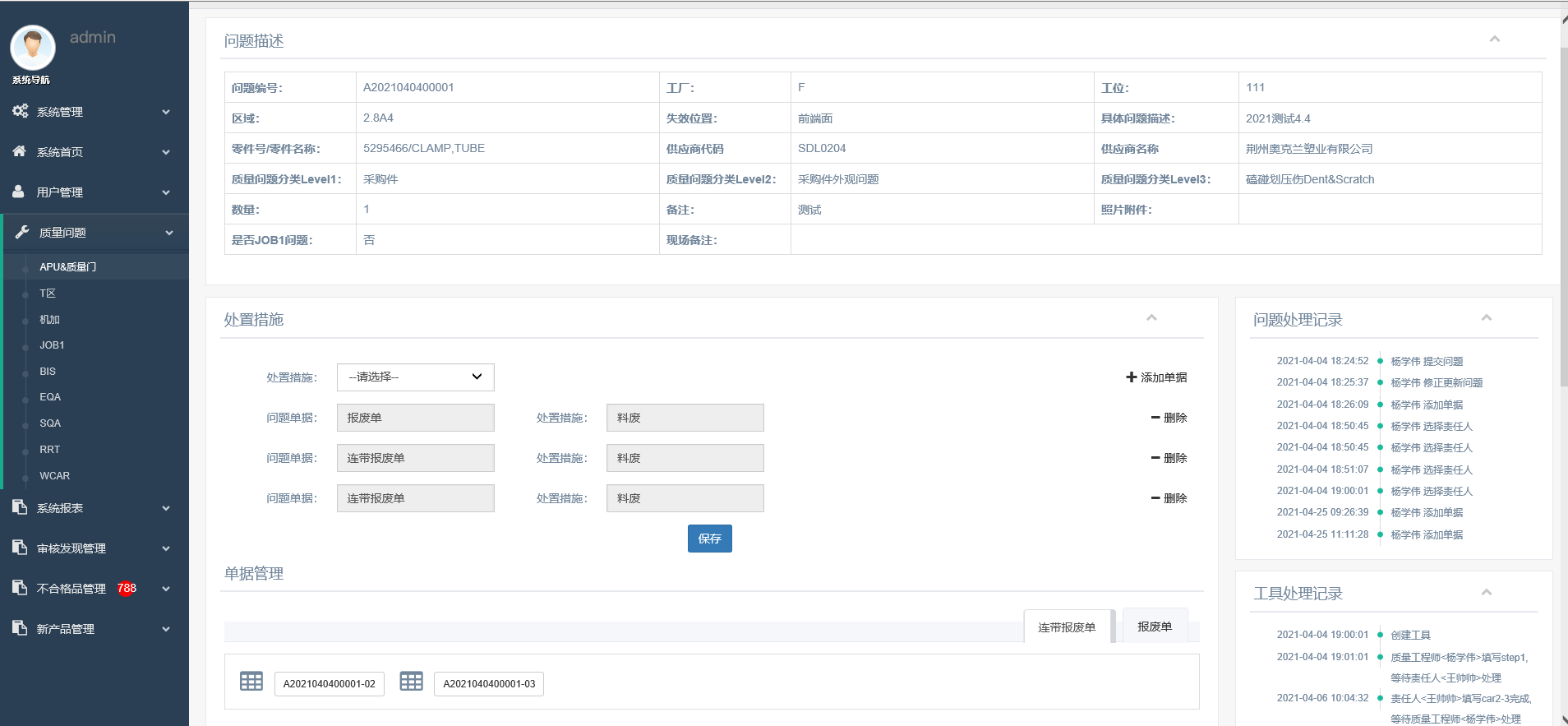Expand the 系统报表 menu chevron
Image resolution: width=1568 pixels, height=726 pixels.
[x=166, y=508]
